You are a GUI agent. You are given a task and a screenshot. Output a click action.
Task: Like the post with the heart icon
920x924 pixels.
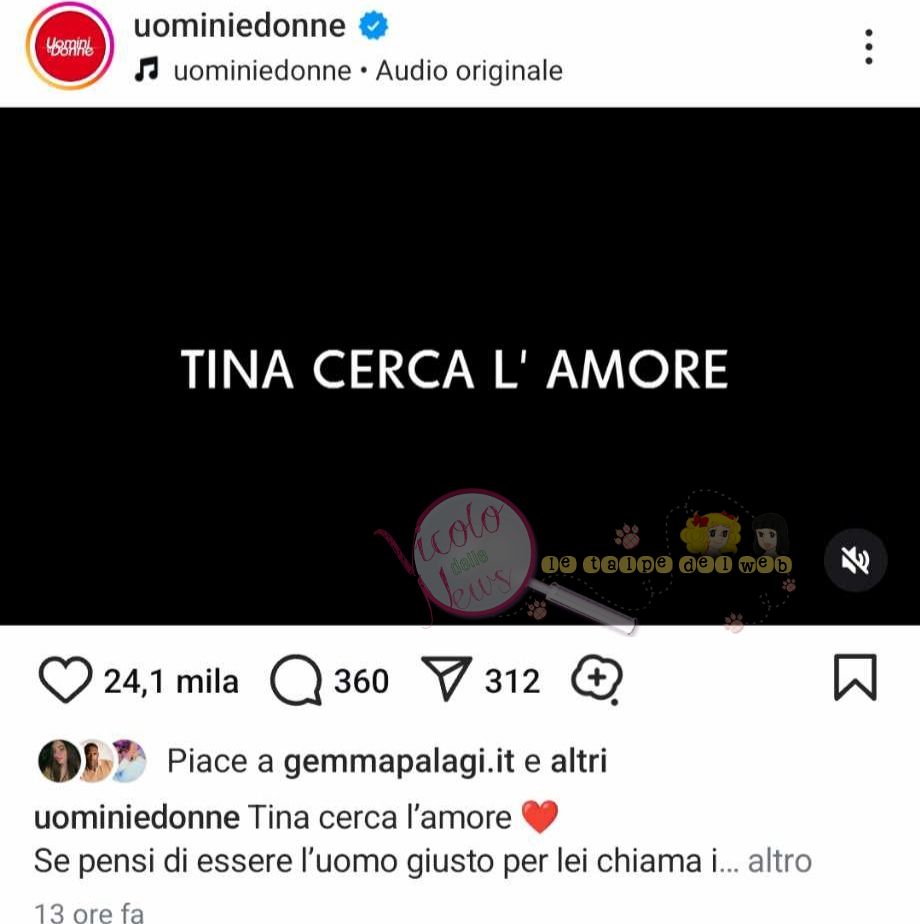point(65,679)
